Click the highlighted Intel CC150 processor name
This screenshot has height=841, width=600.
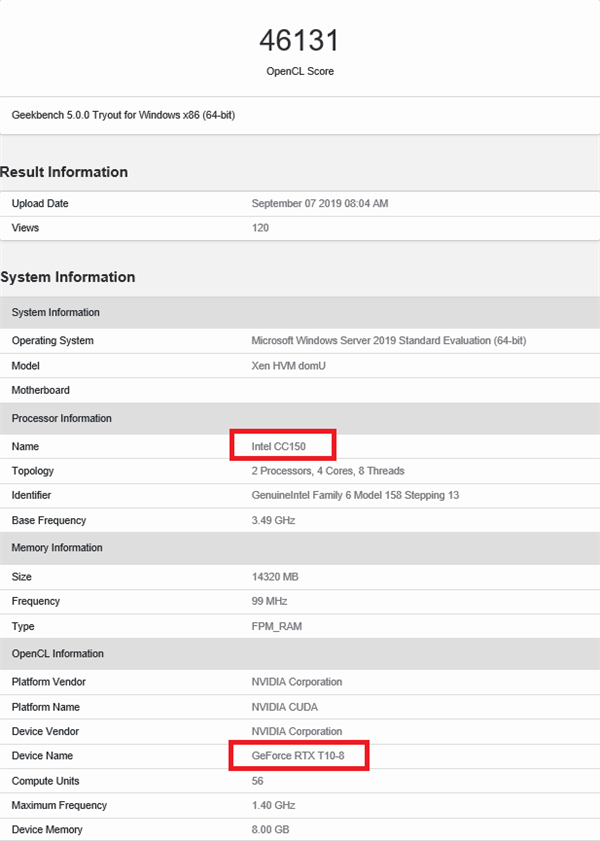click(279, 446)
